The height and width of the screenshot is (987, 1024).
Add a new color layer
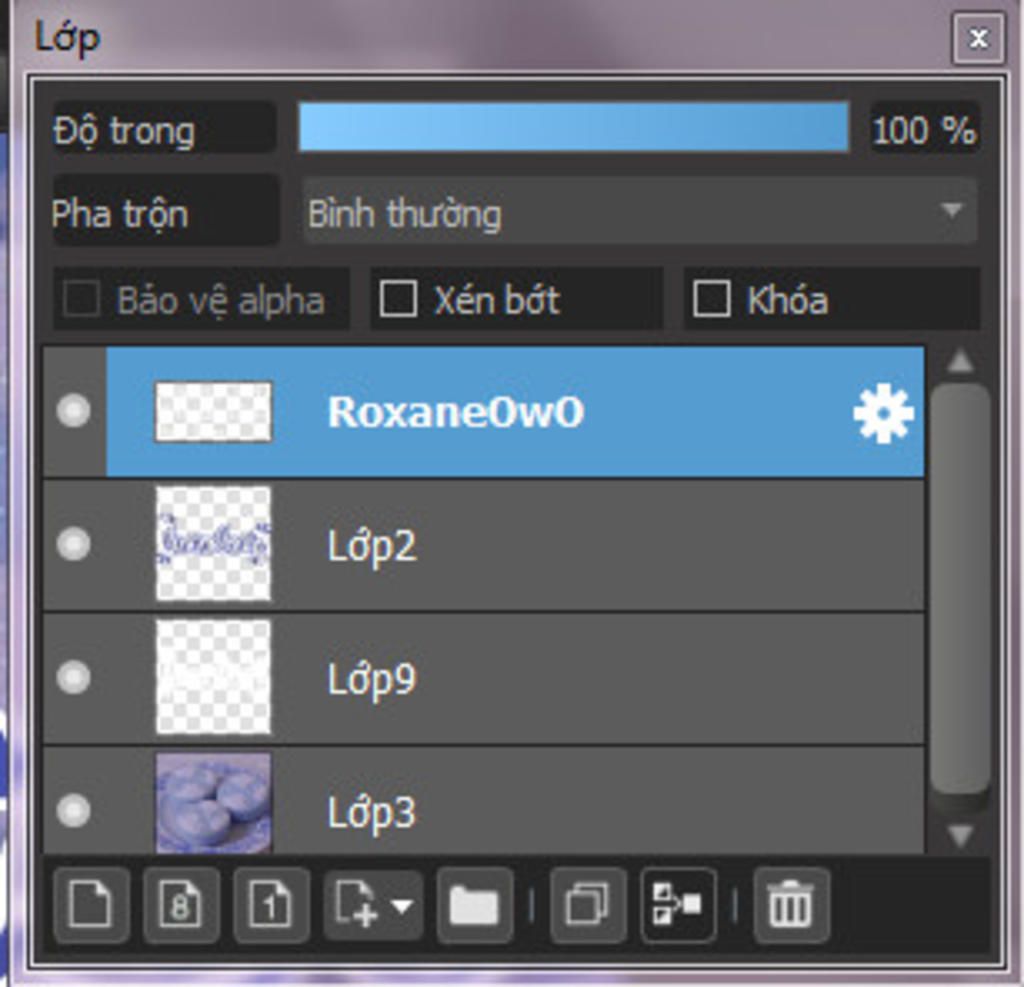[91, 905]
